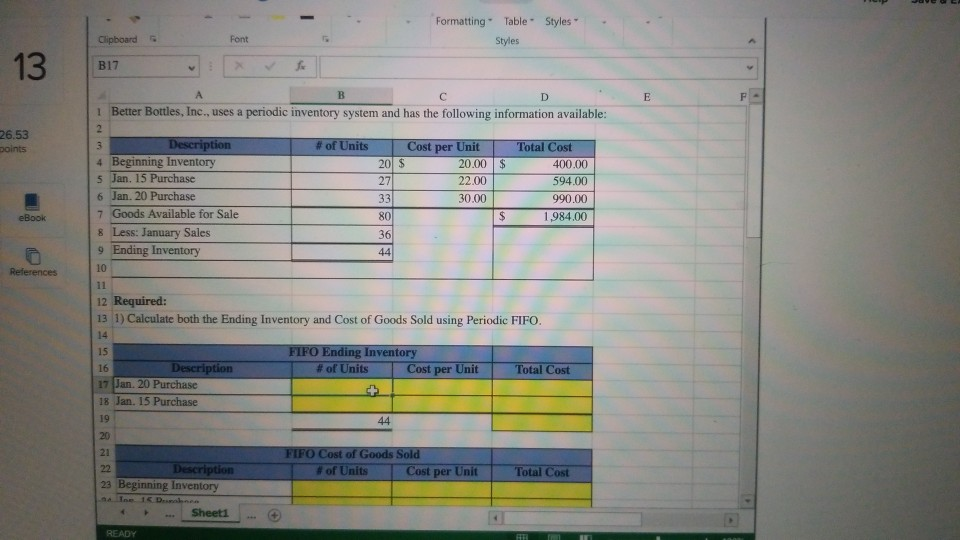The height and width of the screenshot is (540, 960).
Task: Go to previous sheet arrow
Action: (x=122, y=512)
